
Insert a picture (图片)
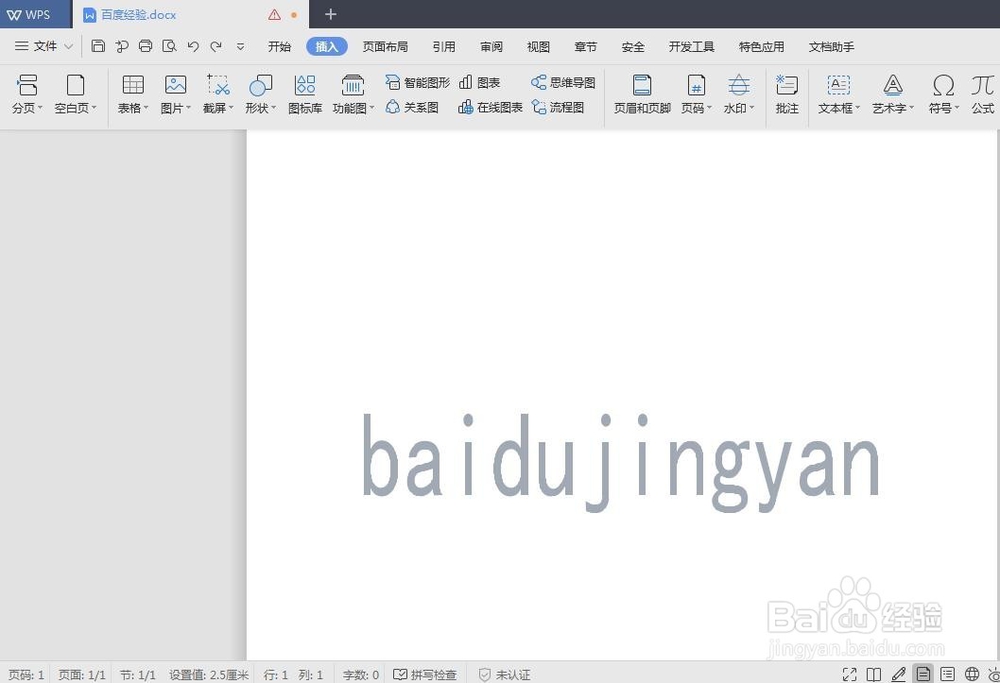pyautogui.click(x=175, y=94)
